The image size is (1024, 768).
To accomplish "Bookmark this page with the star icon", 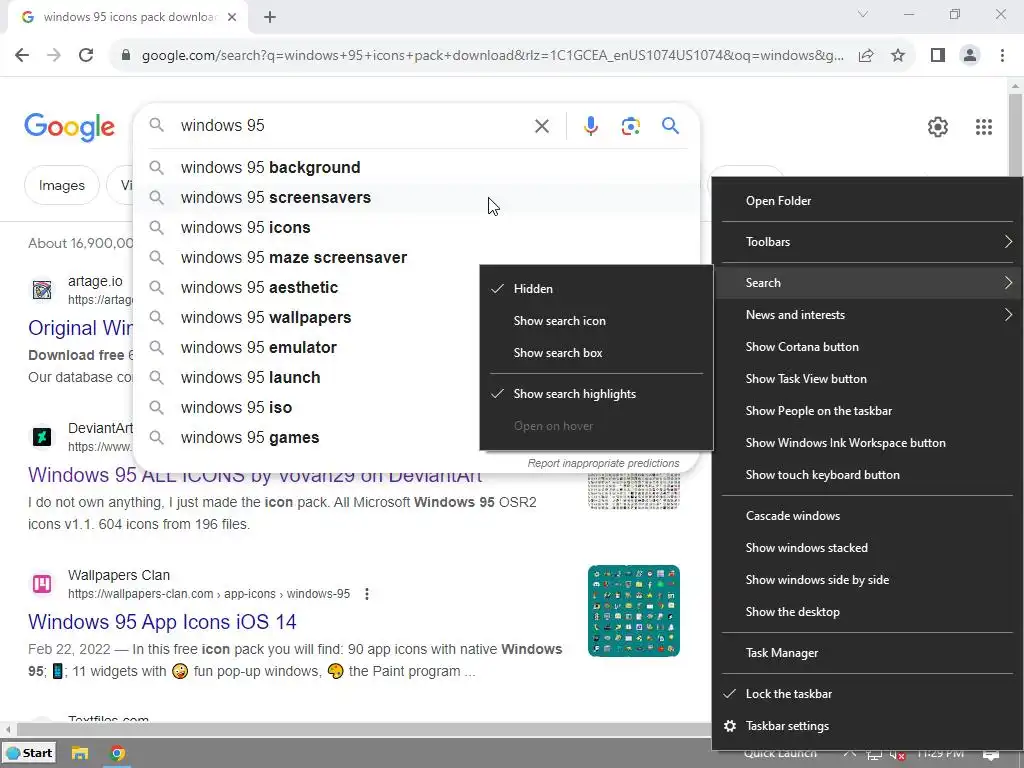I will [898, 55].
